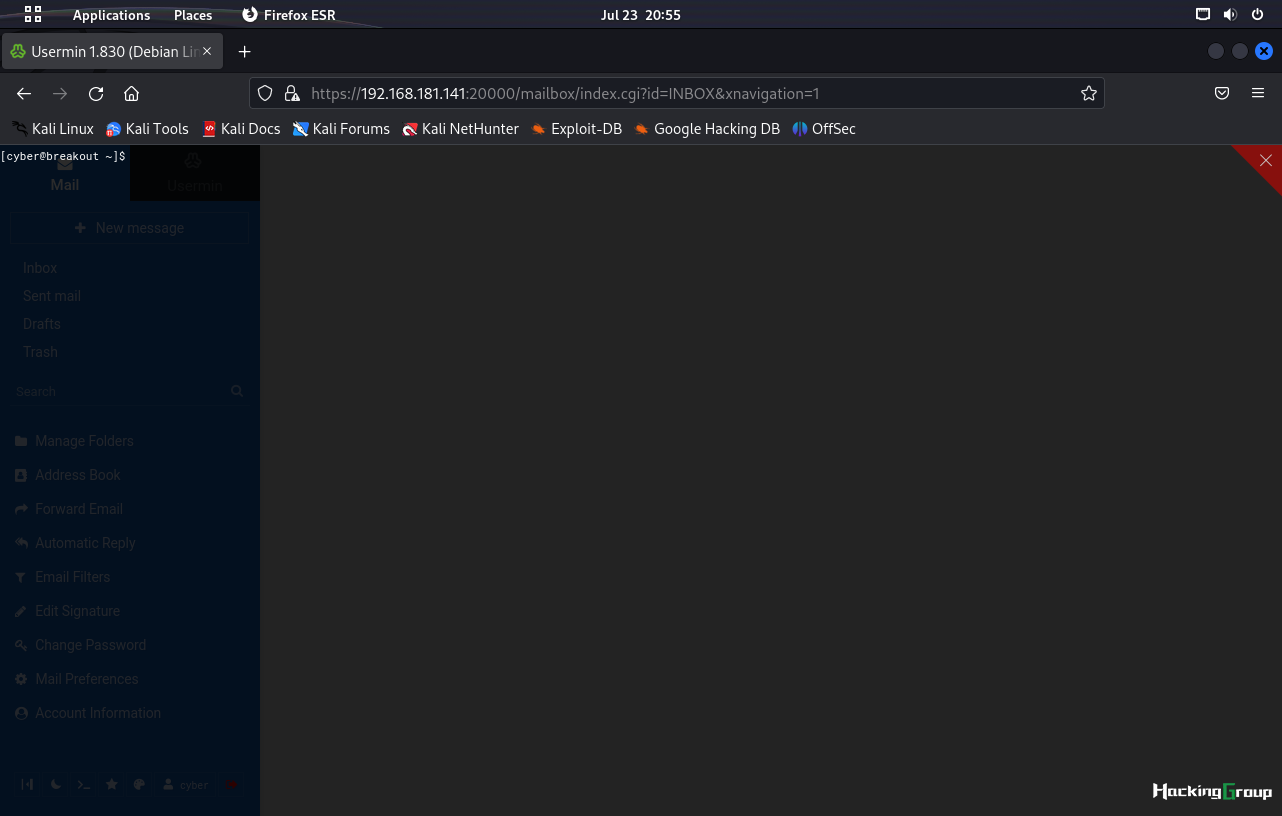
Task: Collapse the sidebar navigation menu
Action: click(28, 785)
